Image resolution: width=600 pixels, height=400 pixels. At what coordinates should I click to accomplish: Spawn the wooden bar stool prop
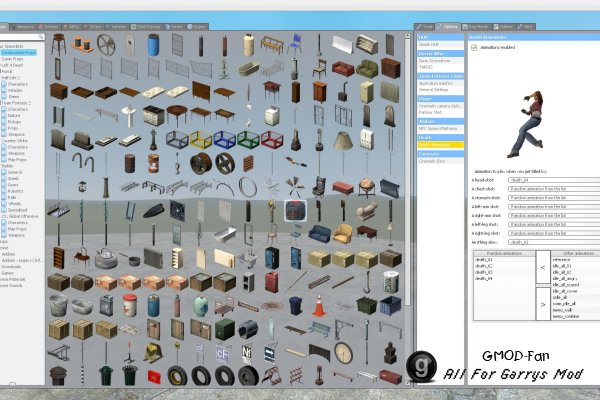59,44
